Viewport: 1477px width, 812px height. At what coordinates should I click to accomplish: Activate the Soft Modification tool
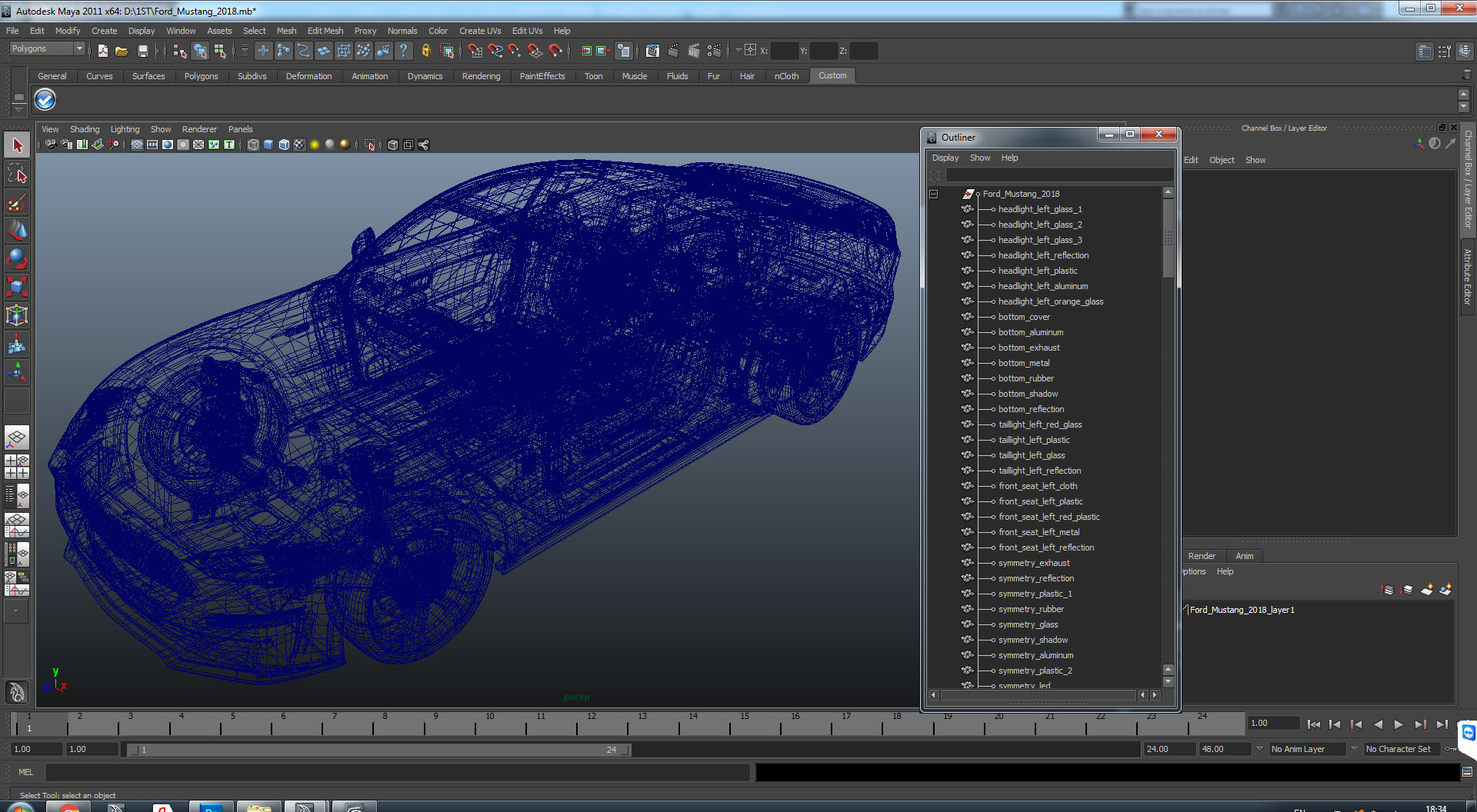[x=17, y=344]
